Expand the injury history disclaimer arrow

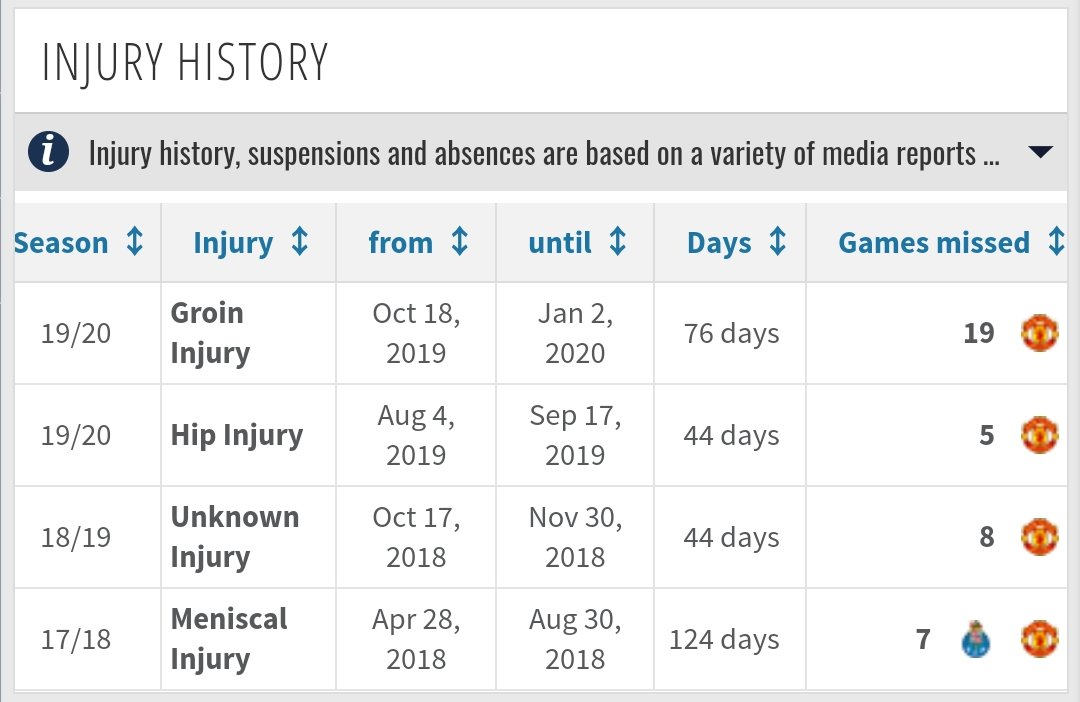coord(1040,153)
